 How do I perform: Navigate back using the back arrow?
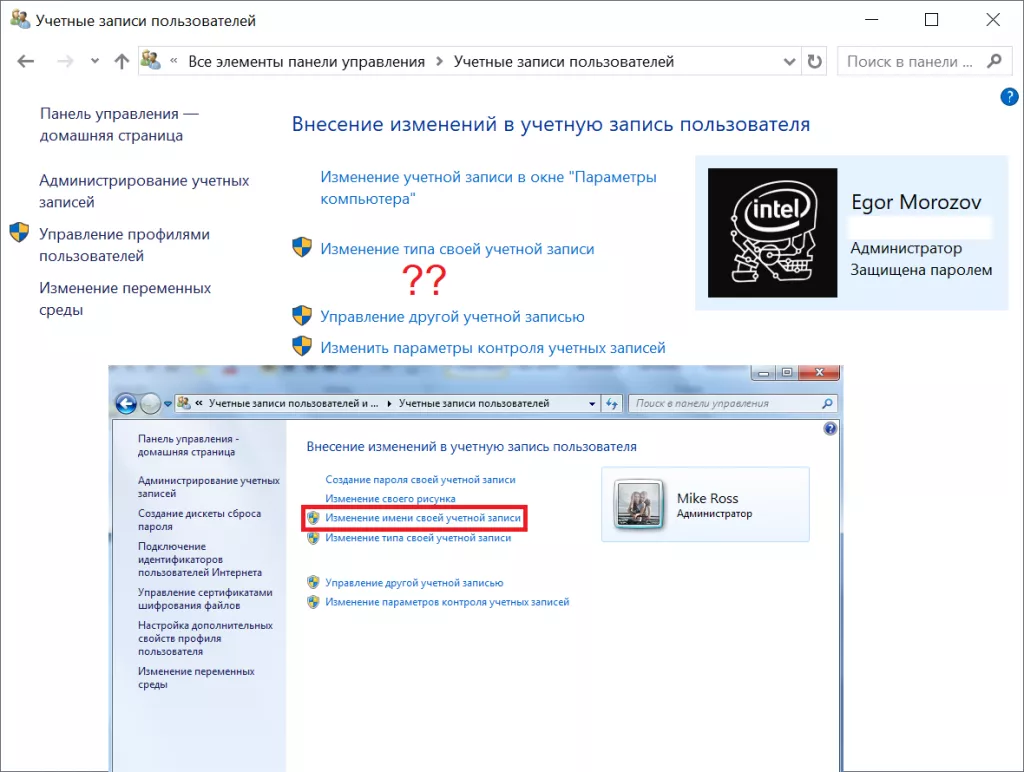pos(25,61)
